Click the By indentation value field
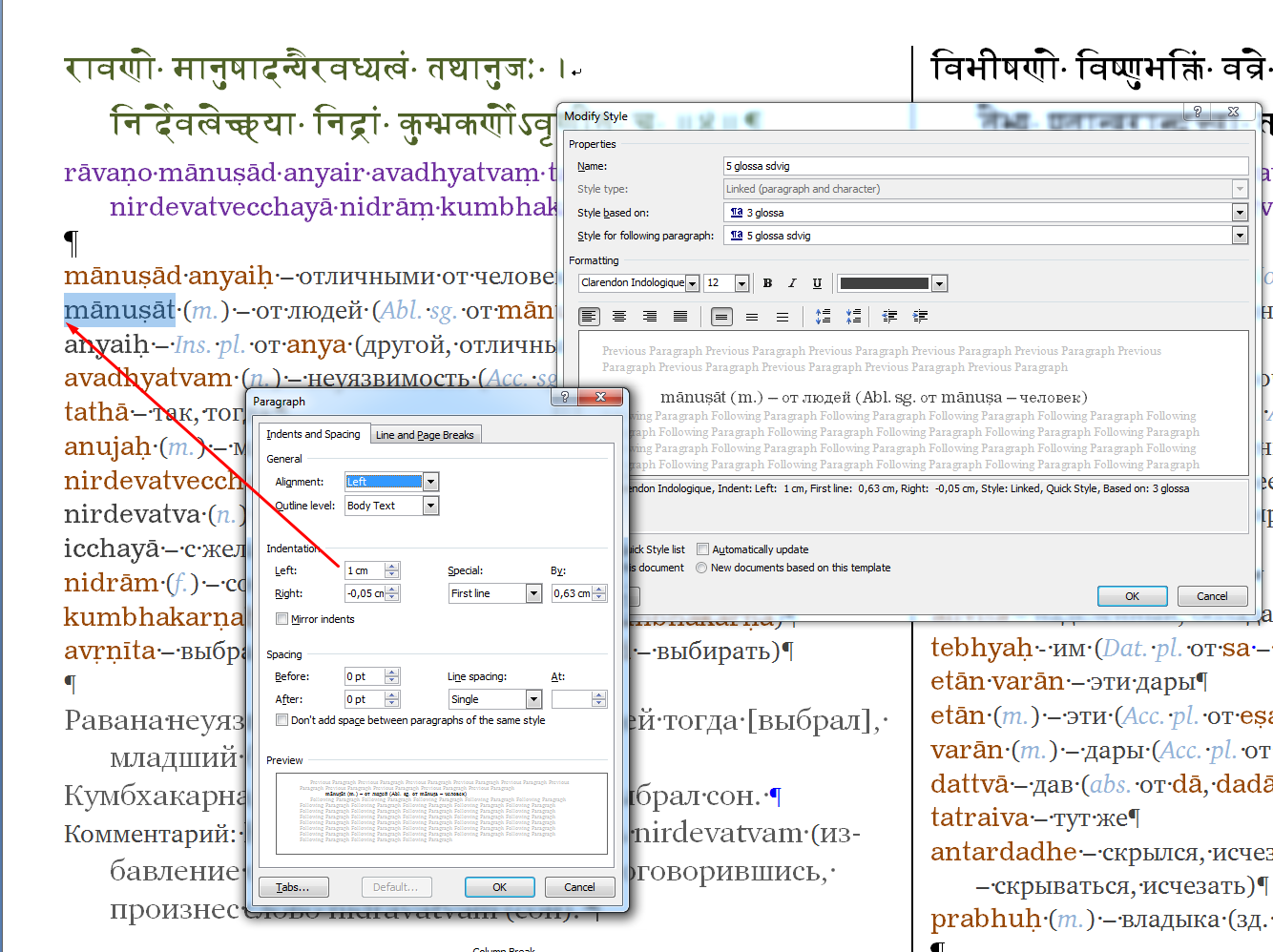 click(x=572, y=593)
